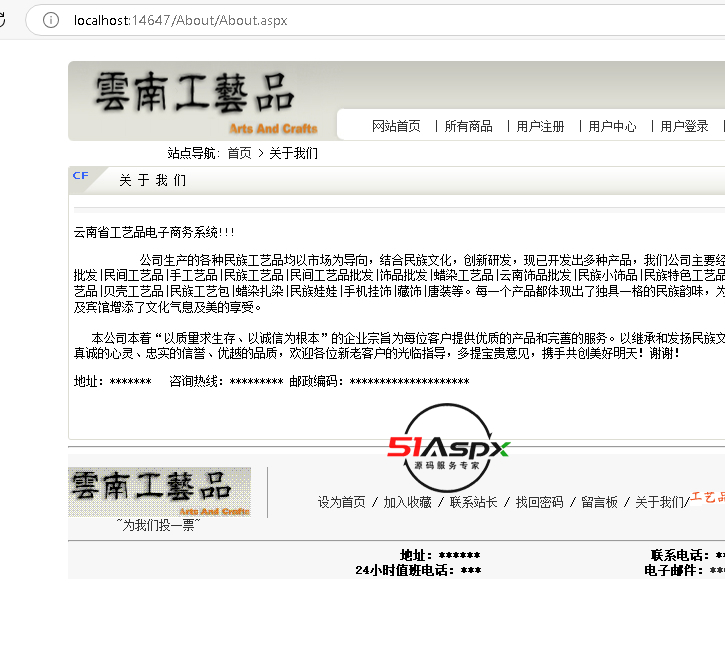
Task: Click the browser address bar URL
Action: [x=180, y=20]
